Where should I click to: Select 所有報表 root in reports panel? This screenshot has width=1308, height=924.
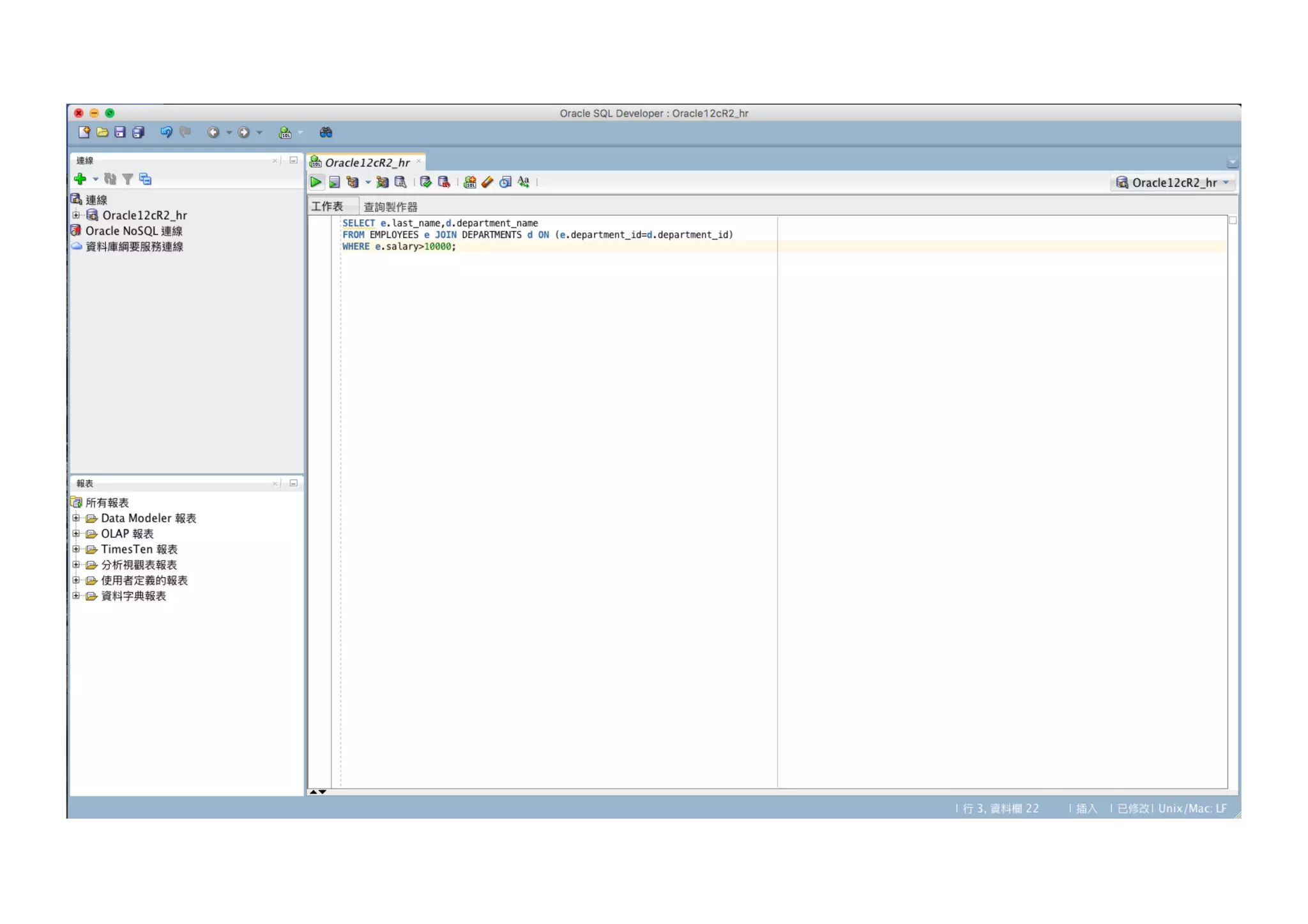point(107,503)
